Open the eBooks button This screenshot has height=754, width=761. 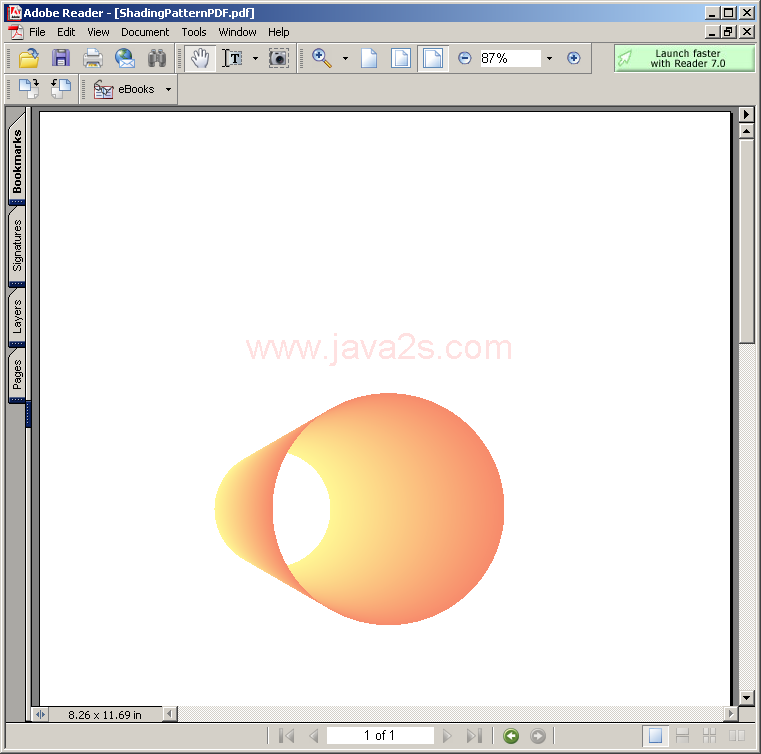pyautogui.click(x=124, y=89)
